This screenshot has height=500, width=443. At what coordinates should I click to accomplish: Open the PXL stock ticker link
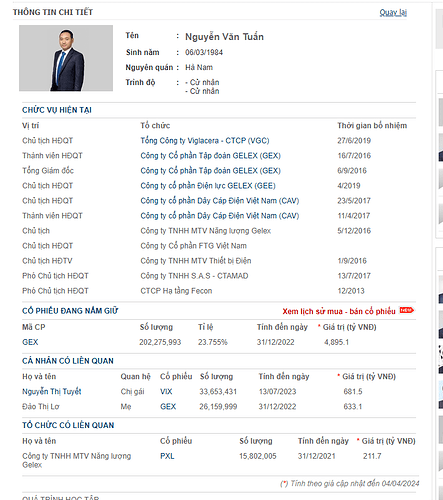click(x=167, y=456)
